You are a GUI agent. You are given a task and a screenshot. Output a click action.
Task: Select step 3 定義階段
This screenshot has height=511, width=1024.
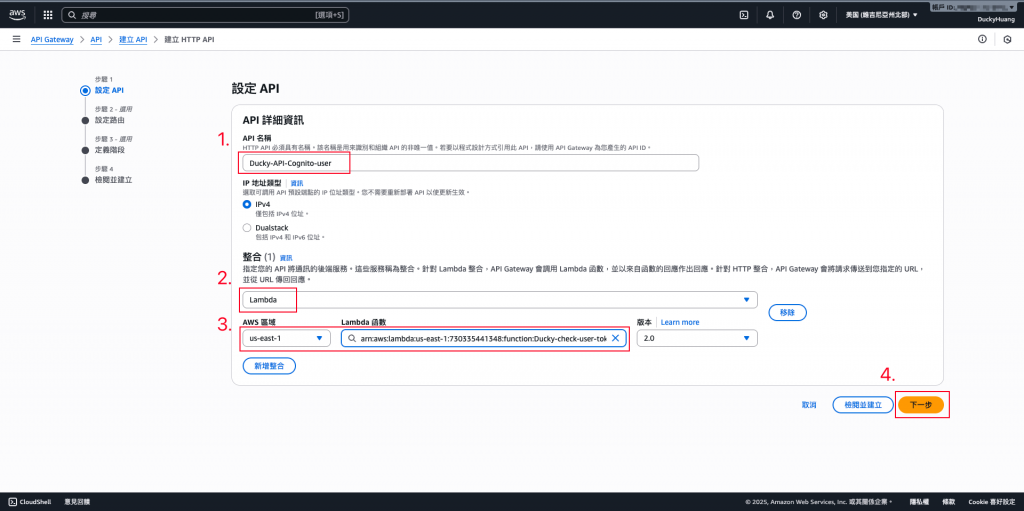coord(110,150)
